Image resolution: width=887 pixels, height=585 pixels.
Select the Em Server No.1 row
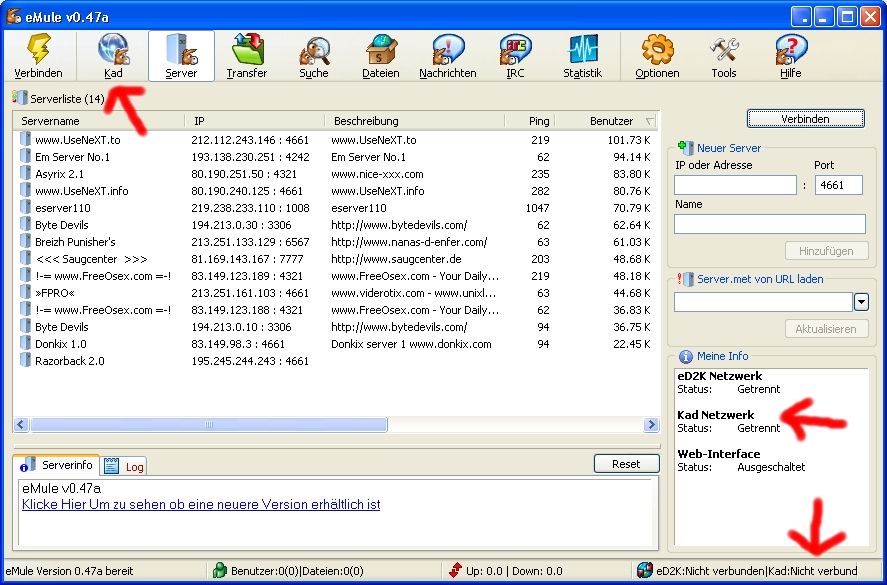(335, 157)
